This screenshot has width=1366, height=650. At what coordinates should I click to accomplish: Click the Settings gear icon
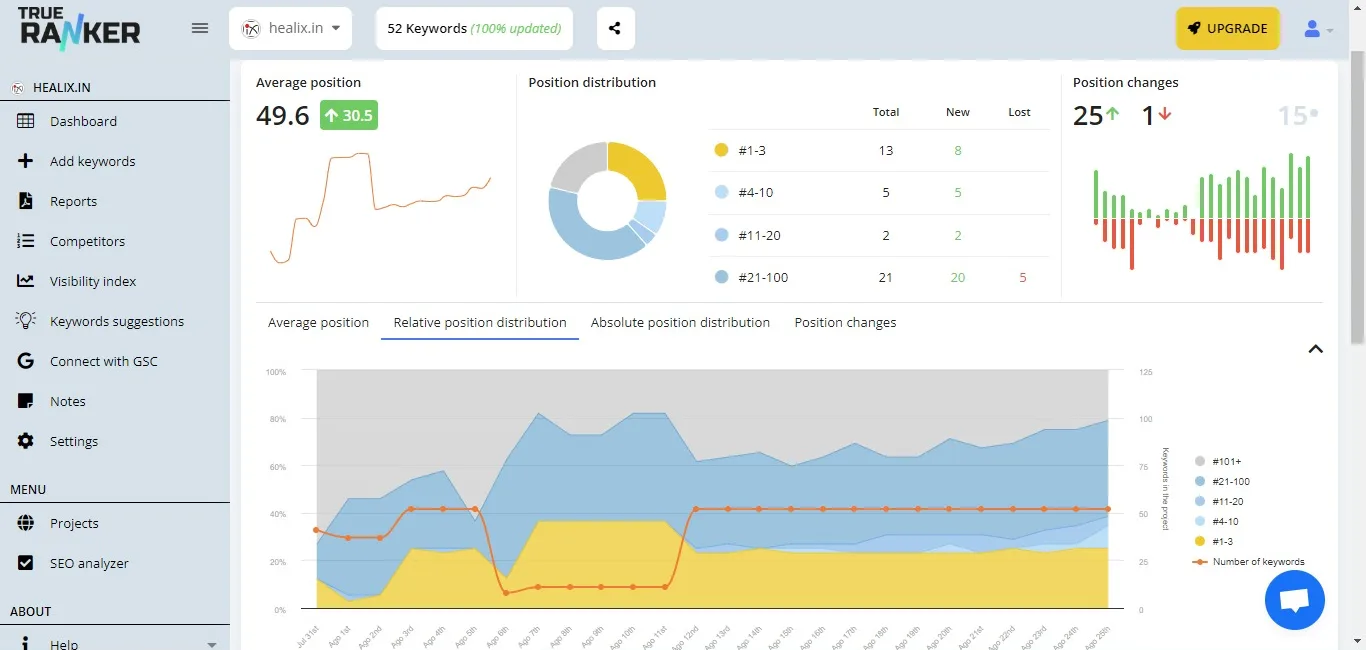click(x=26, y=441)
